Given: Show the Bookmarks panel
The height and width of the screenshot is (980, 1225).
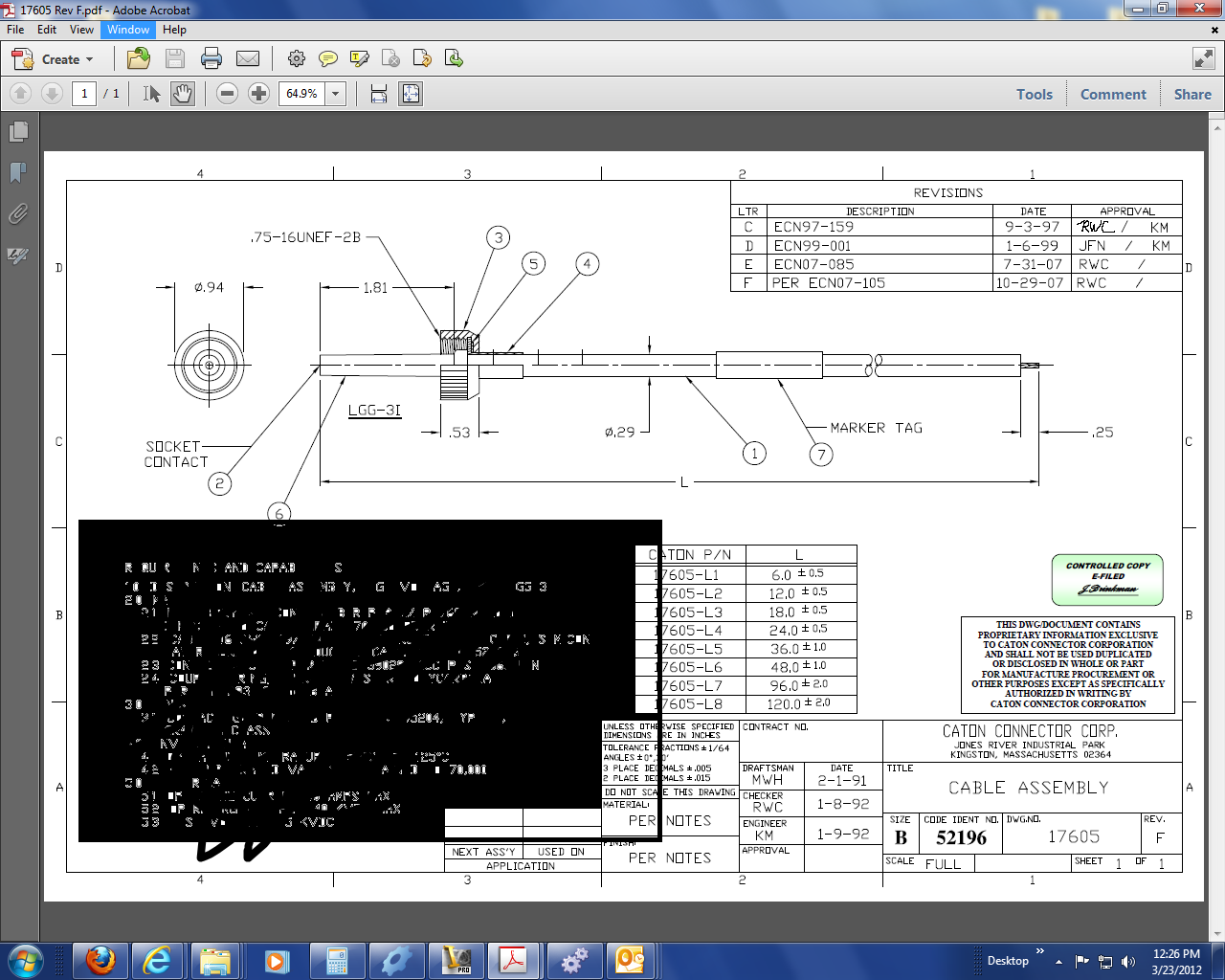Looking at the screenshot, I should click(18, 172).
